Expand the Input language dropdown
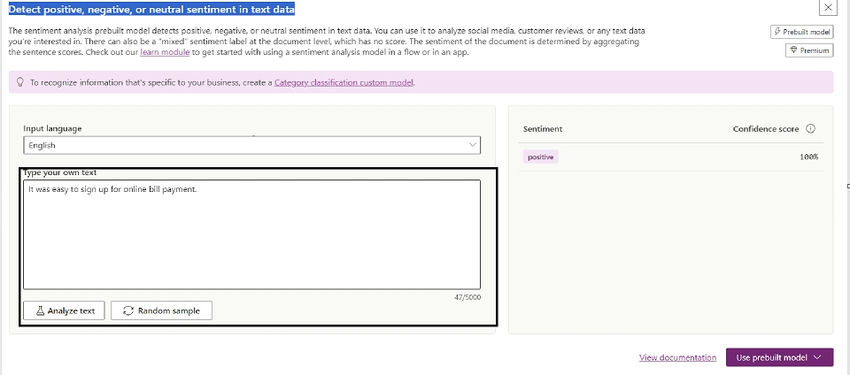850x375 pixels. point(252,145)
